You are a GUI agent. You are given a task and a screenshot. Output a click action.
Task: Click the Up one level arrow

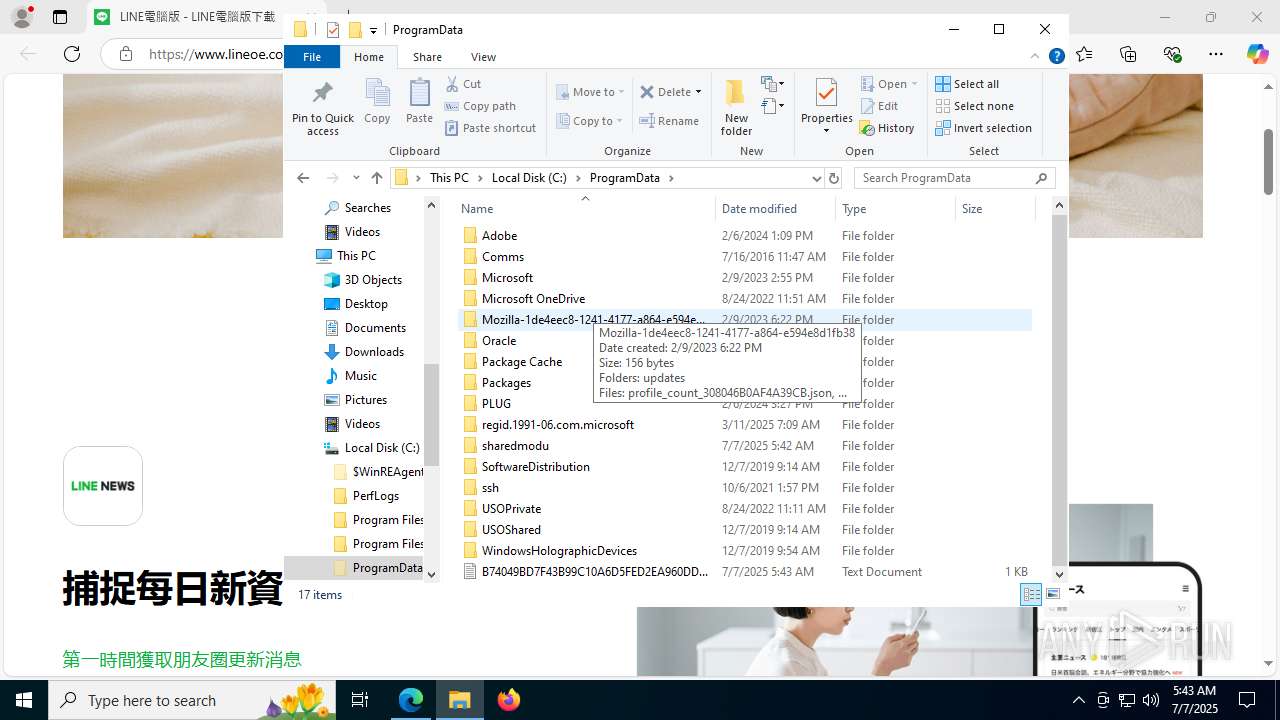(377, 178)
